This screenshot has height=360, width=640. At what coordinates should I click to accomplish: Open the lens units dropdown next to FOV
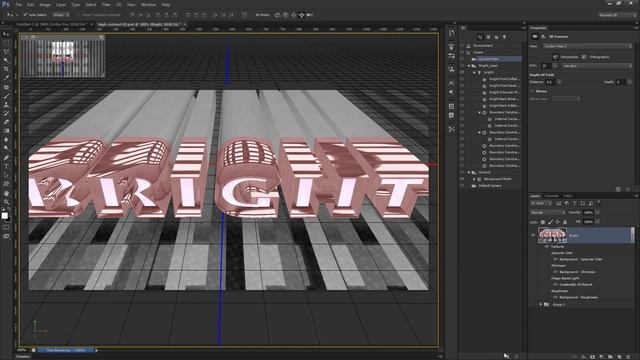[597, 66]
